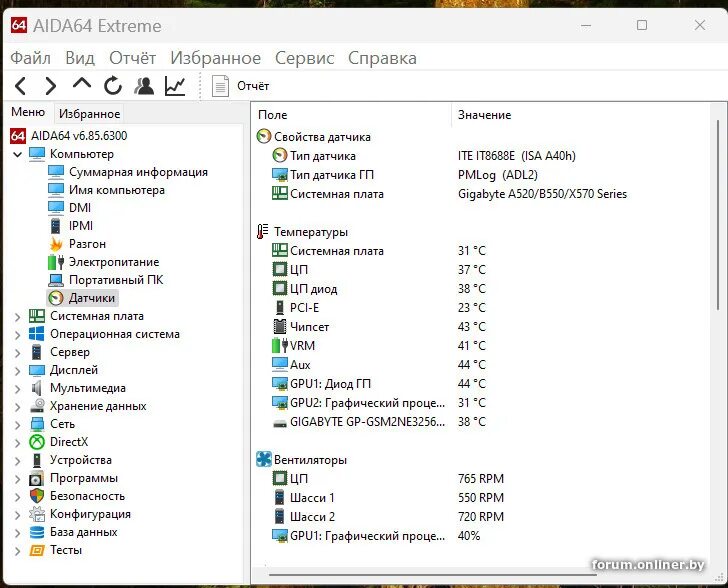The height and width of the screenshot is (588, 728).
Task: Select the AIDA64 v6.85.6300 root item
Action: pos(79,136)
